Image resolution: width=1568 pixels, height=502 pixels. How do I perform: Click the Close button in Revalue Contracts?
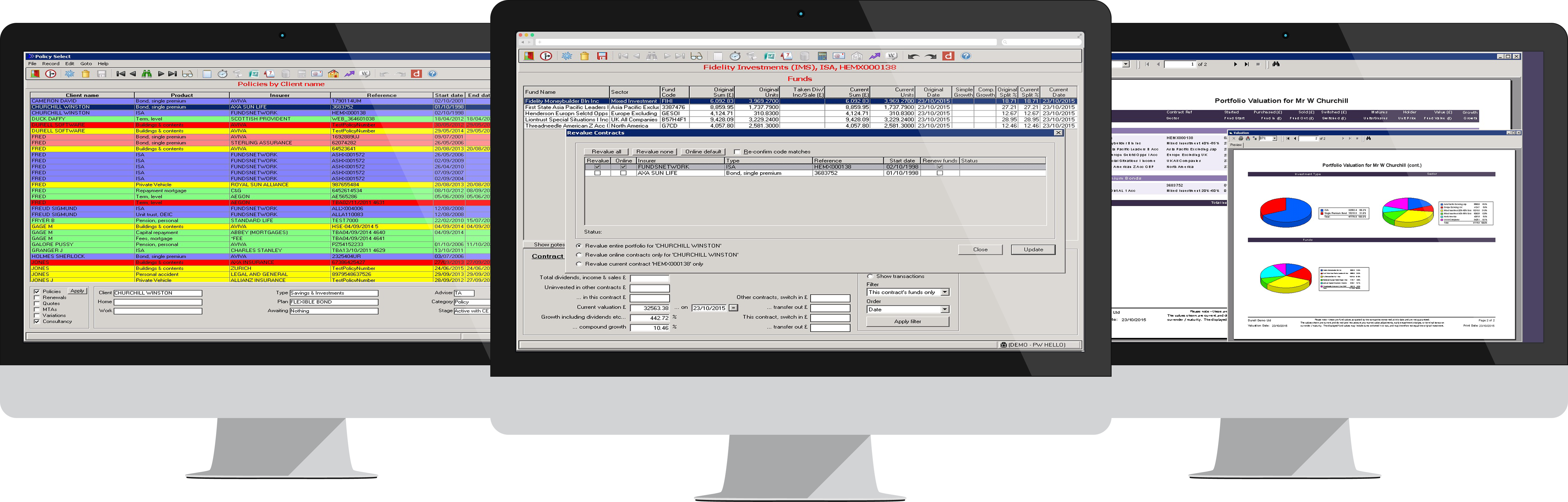click(x=980, y=250)
